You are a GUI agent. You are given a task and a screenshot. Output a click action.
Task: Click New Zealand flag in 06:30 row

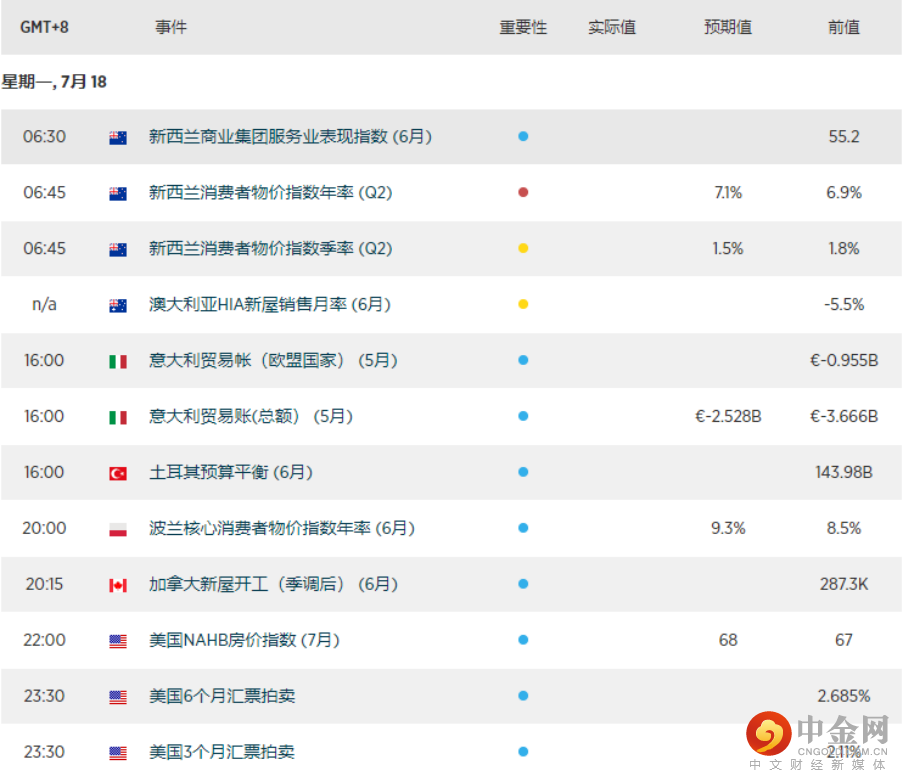(x=118, y=138)
